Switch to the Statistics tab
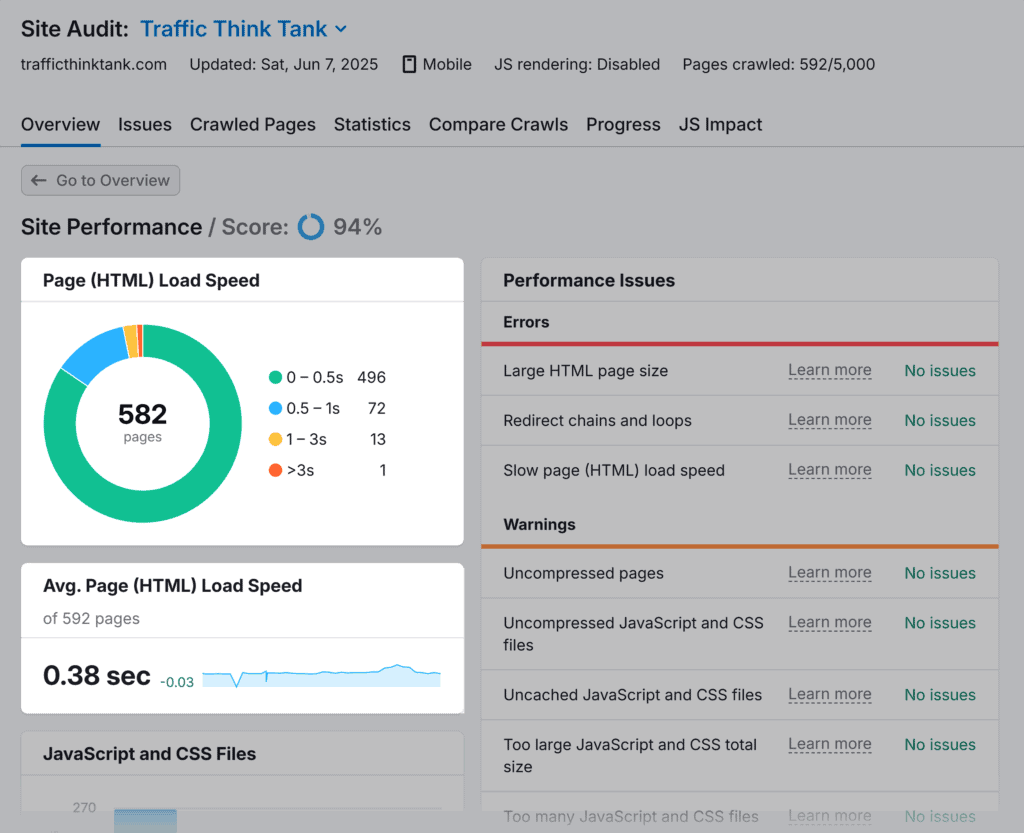 click(x=372, y=125)
